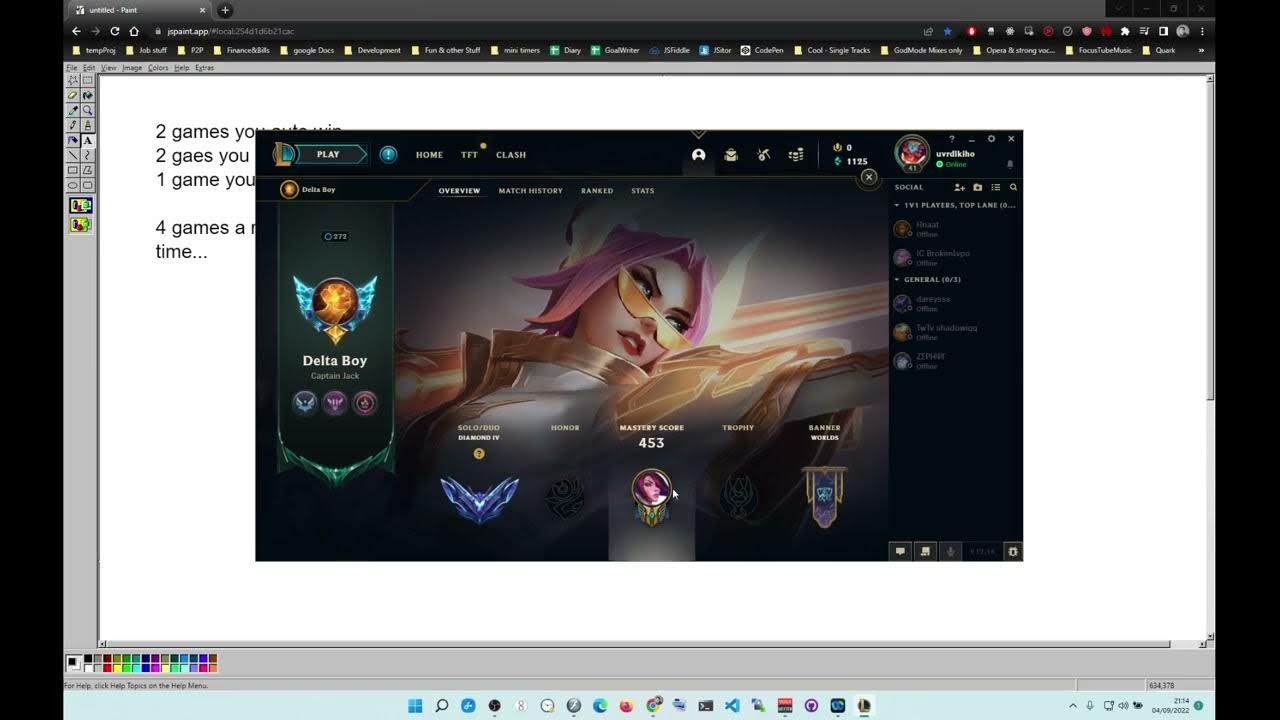Select the rectangular Select tool in Paint
The image size is (1280, 720).
coord(88,80)
